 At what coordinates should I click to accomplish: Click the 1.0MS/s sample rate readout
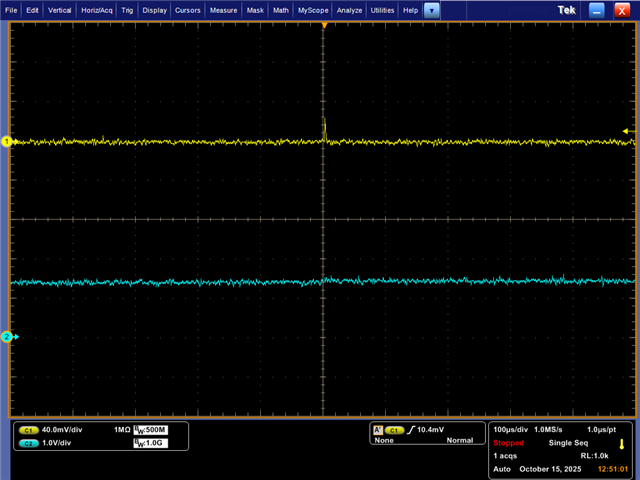coord(548,430)
